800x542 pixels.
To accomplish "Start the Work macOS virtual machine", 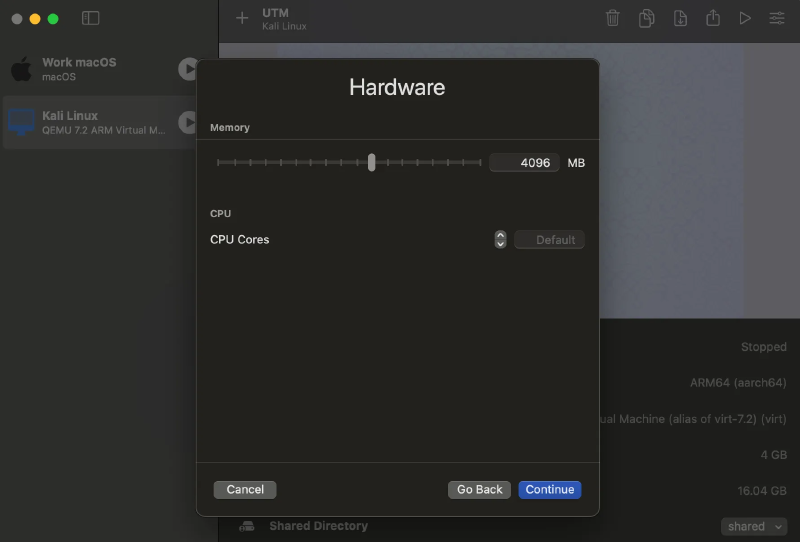I will 187,69.
